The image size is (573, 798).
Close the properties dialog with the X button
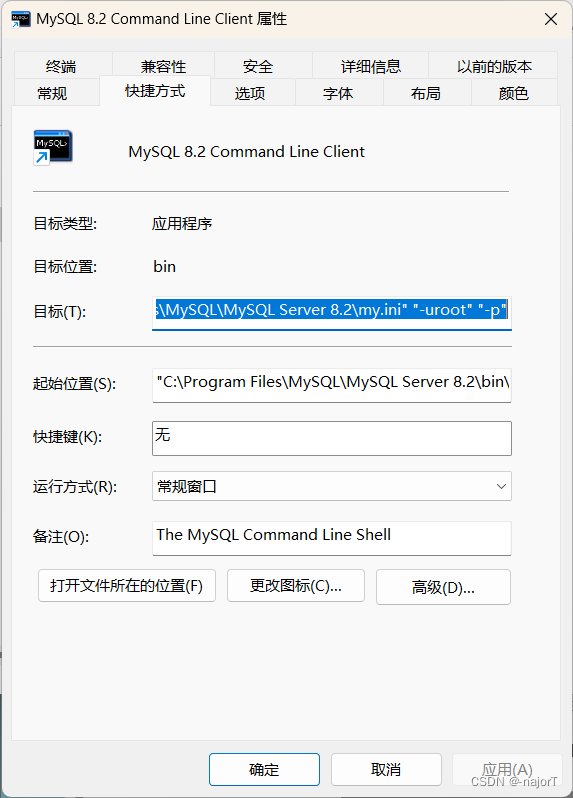click(551, 19)
